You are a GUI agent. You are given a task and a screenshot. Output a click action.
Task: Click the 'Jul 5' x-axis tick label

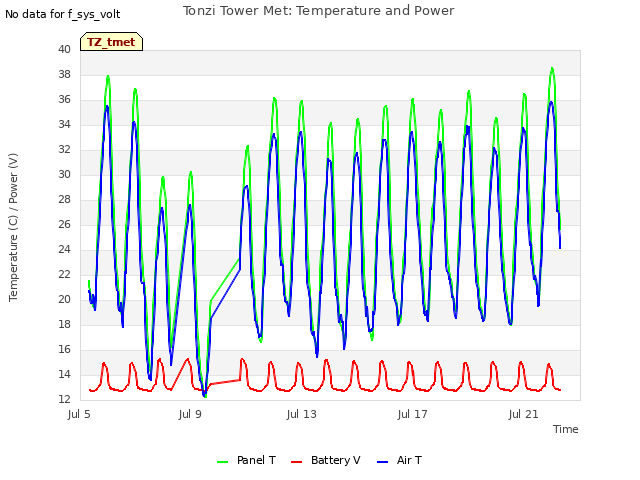(x=79, y=414)
